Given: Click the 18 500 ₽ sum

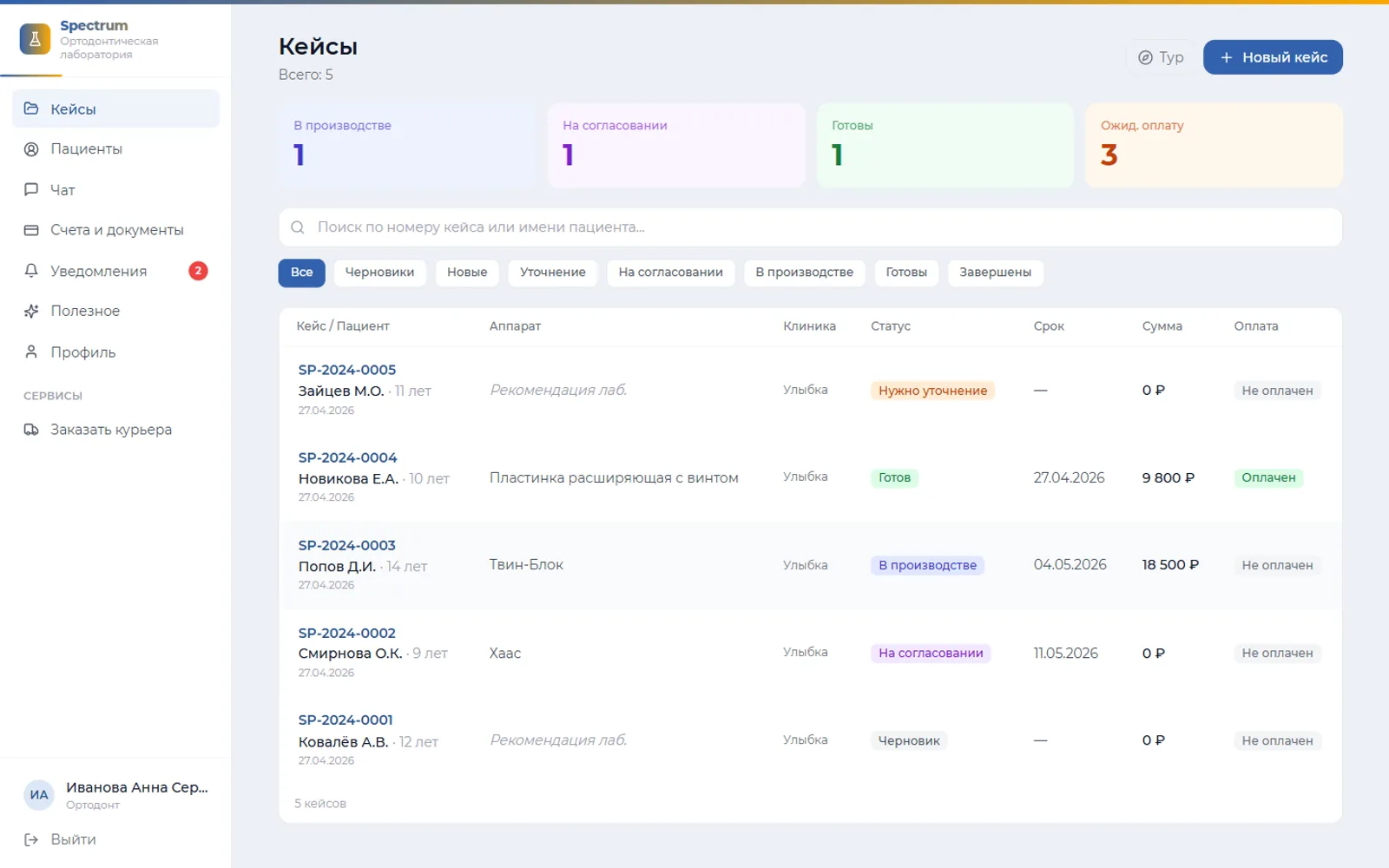Looking at the screenshot, I should [1170, 565].
